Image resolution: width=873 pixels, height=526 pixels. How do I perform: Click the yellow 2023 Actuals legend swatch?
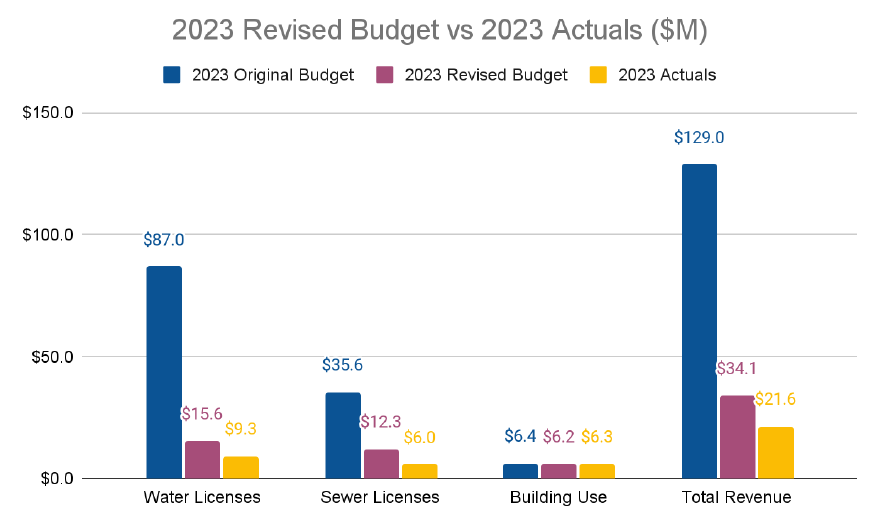599,75
